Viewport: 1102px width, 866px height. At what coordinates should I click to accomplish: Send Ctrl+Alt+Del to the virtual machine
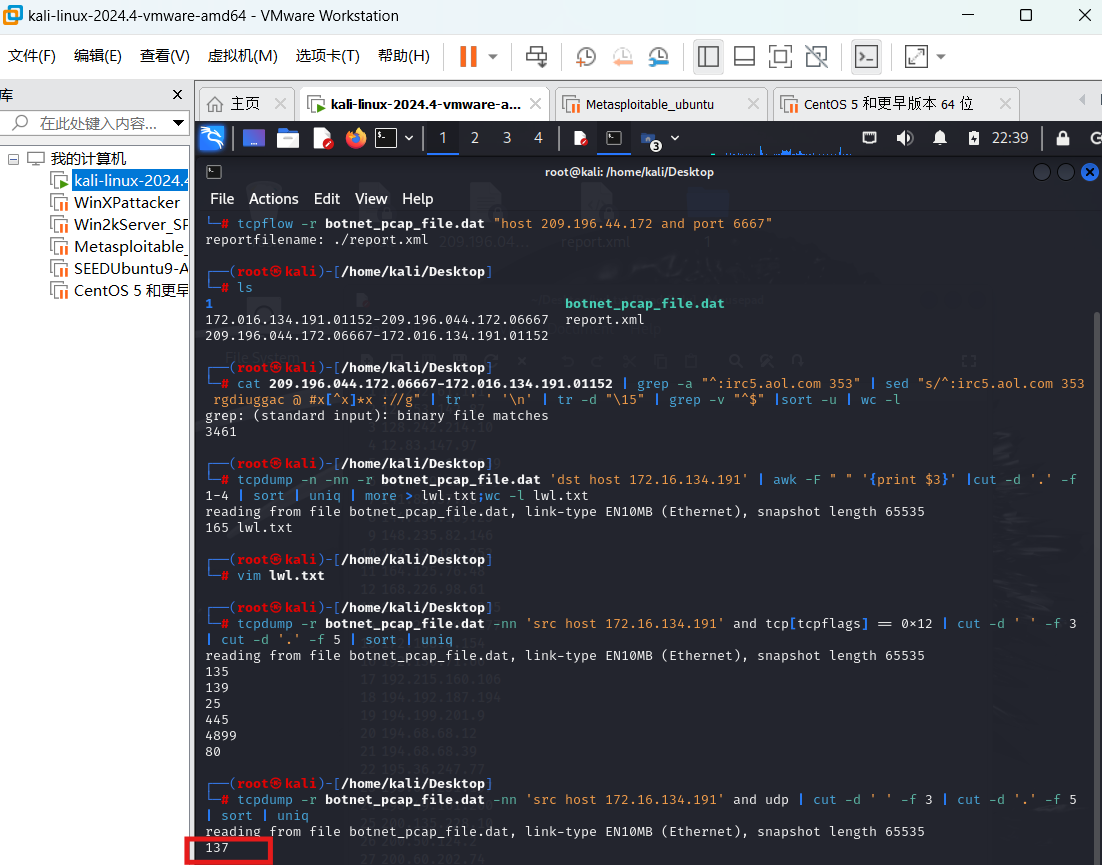tap(537, 56)
